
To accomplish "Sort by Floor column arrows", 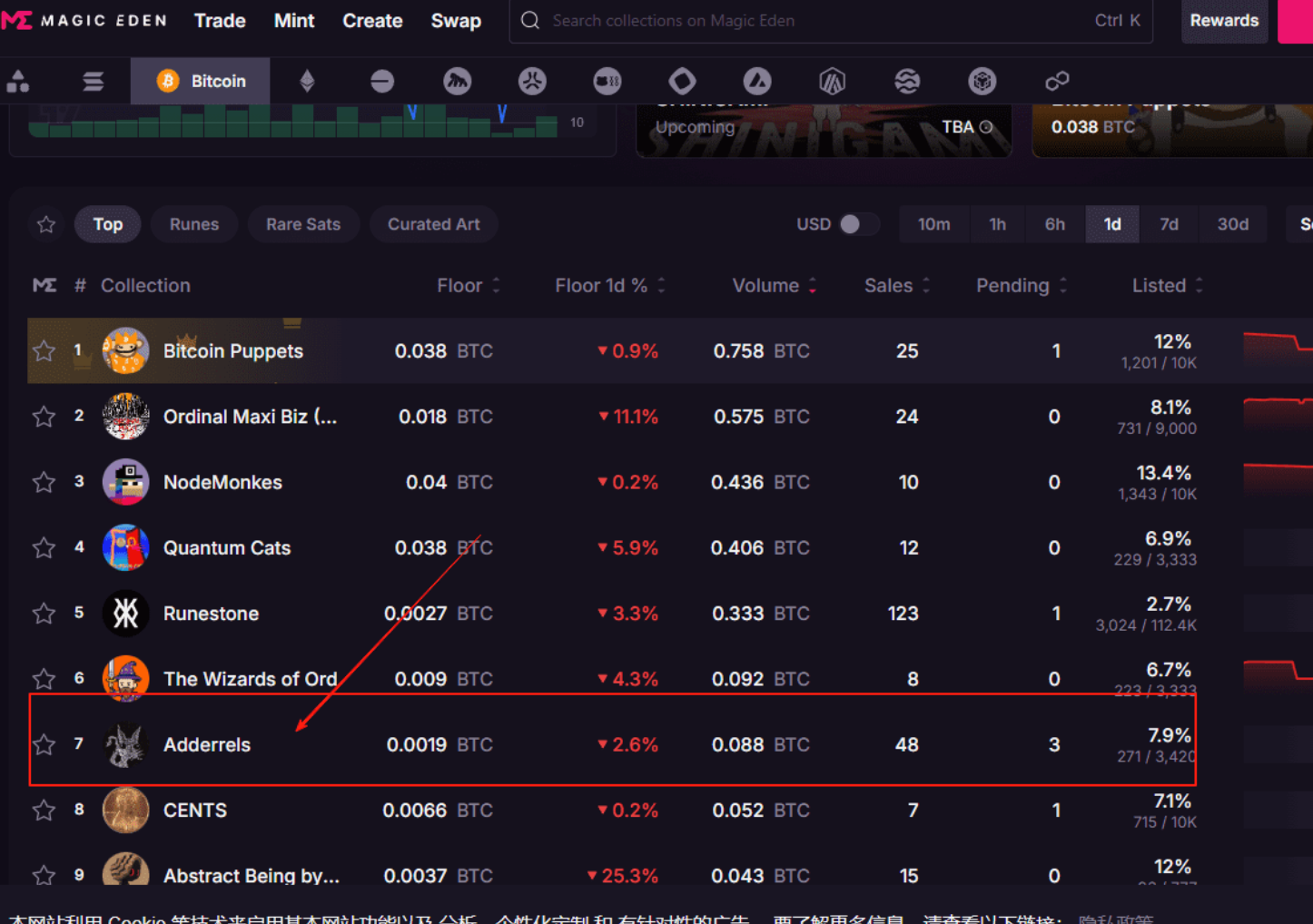I will tap(496, 285).
